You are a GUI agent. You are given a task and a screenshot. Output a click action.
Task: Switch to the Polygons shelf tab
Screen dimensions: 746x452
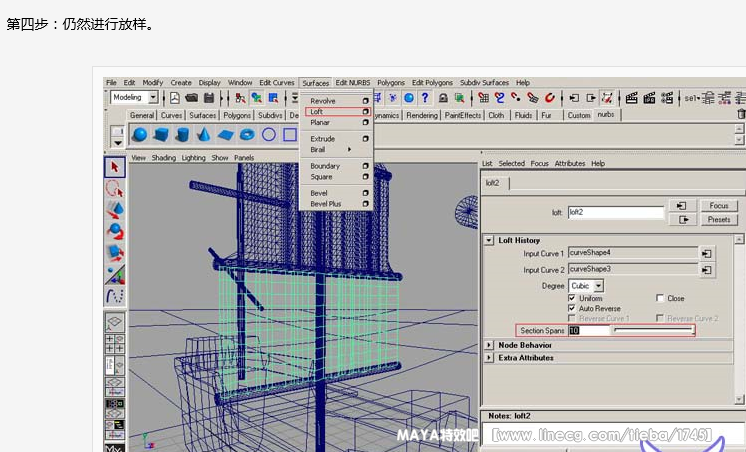click(237, 116)
